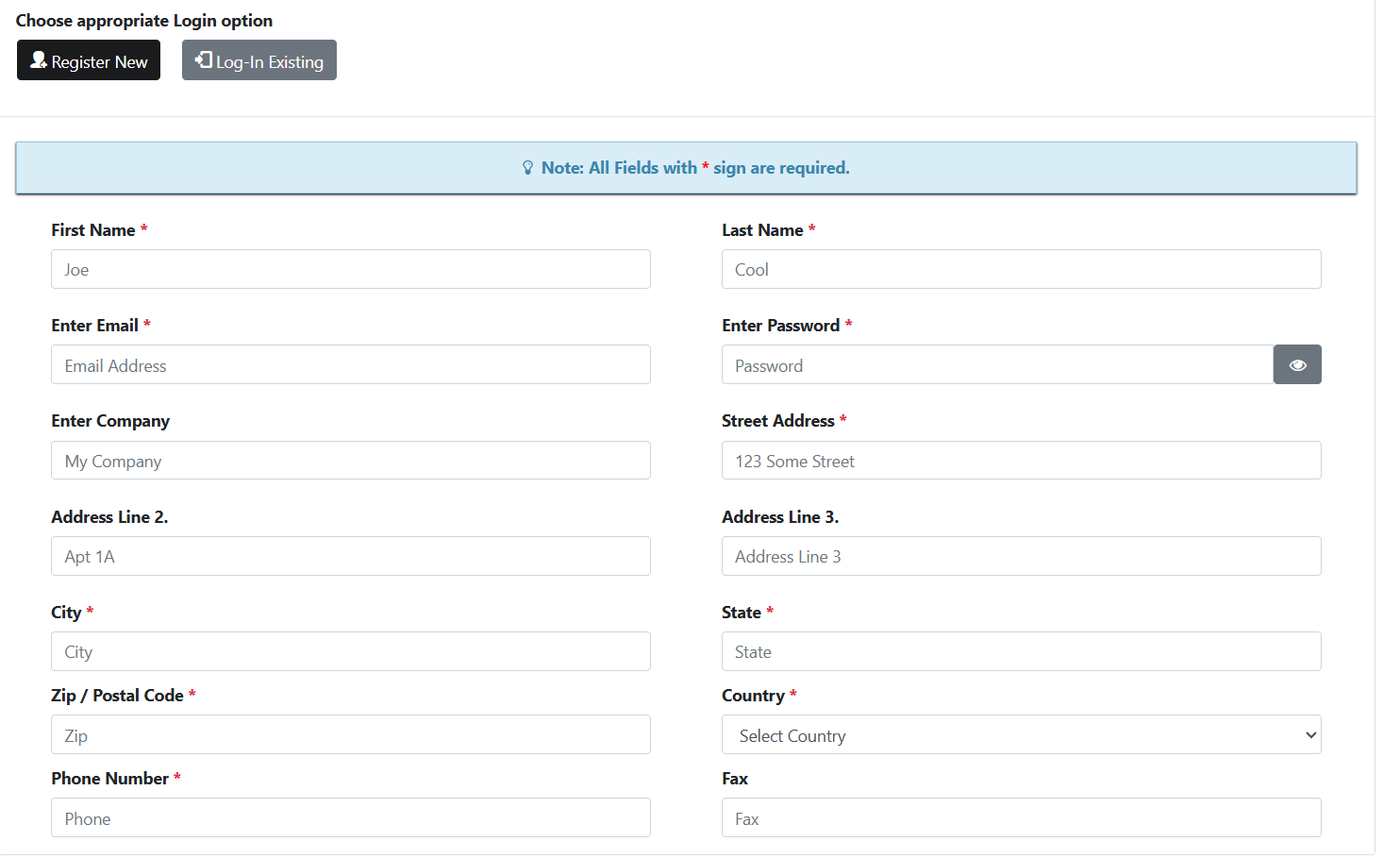Click the Password input field
This screenshot has height=858, width=1400.
pyautogui.click(x=997, y=365)
